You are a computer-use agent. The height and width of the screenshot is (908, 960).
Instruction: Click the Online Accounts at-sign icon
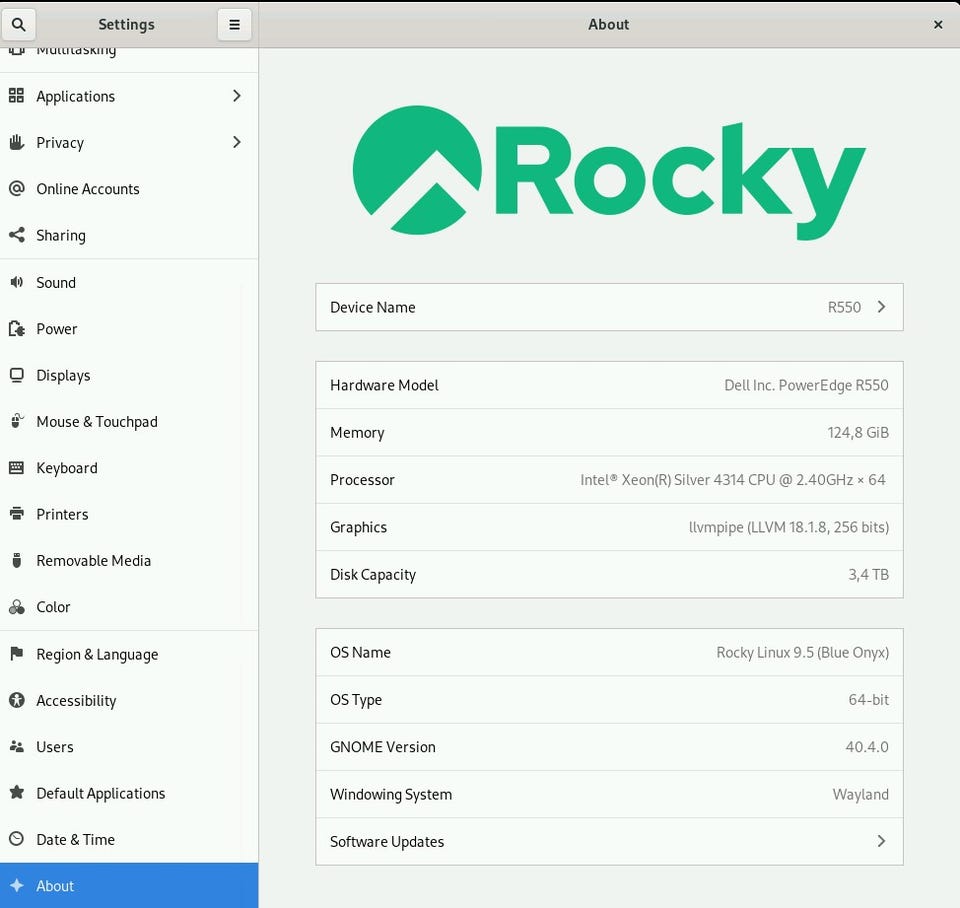coord(17,189)
